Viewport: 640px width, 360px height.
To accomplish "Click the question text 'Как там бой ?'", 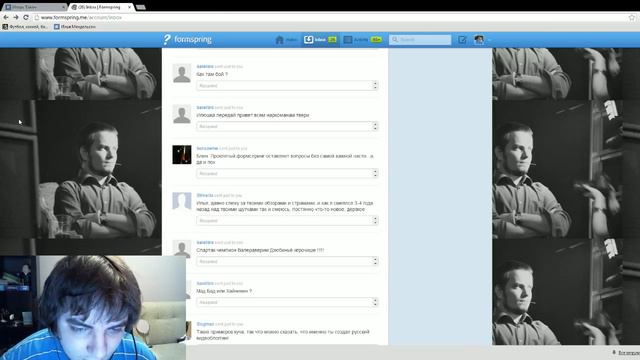I will click(212, 74).
